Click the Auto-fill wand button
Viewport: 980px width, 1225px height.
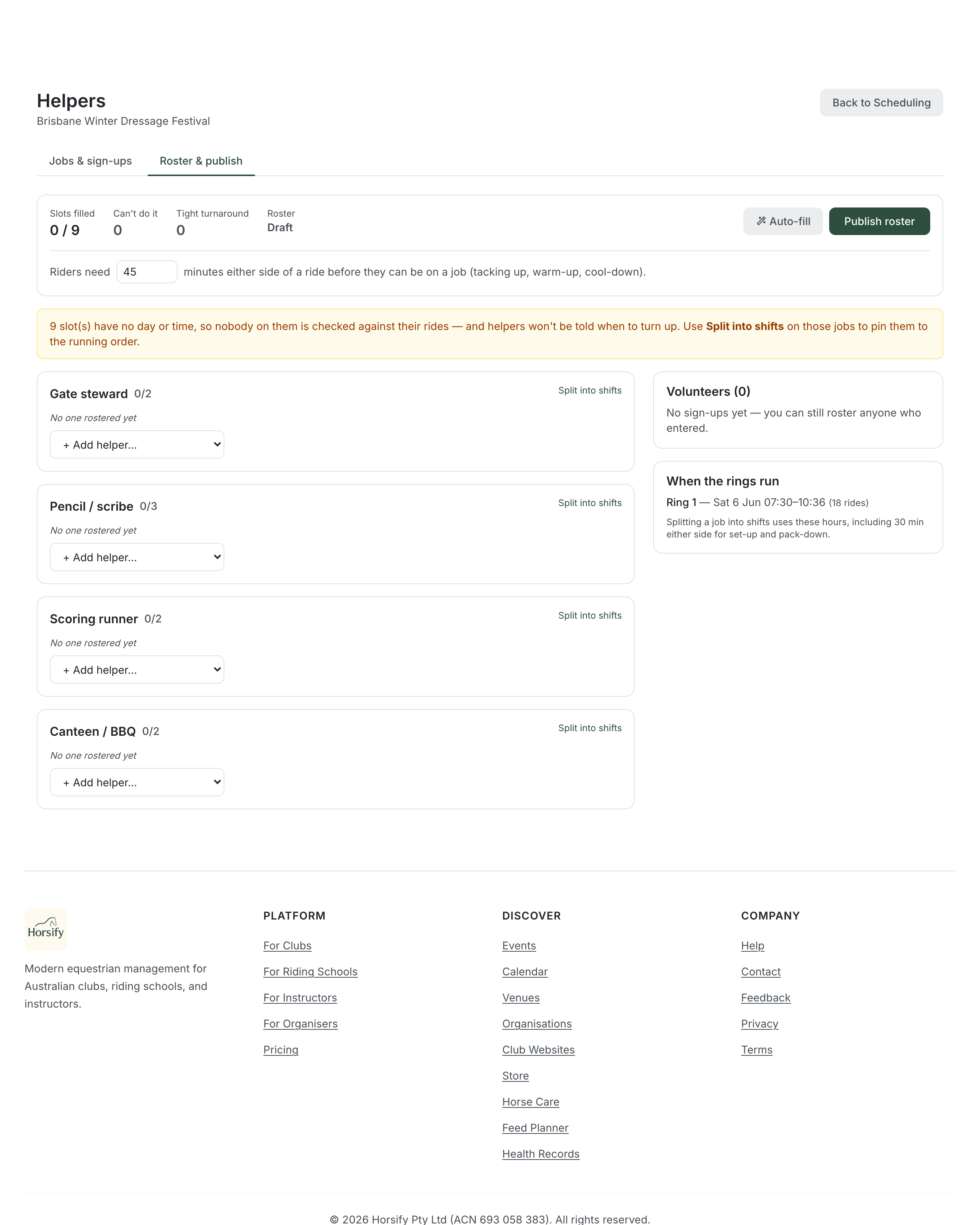(x=782, y=221)
